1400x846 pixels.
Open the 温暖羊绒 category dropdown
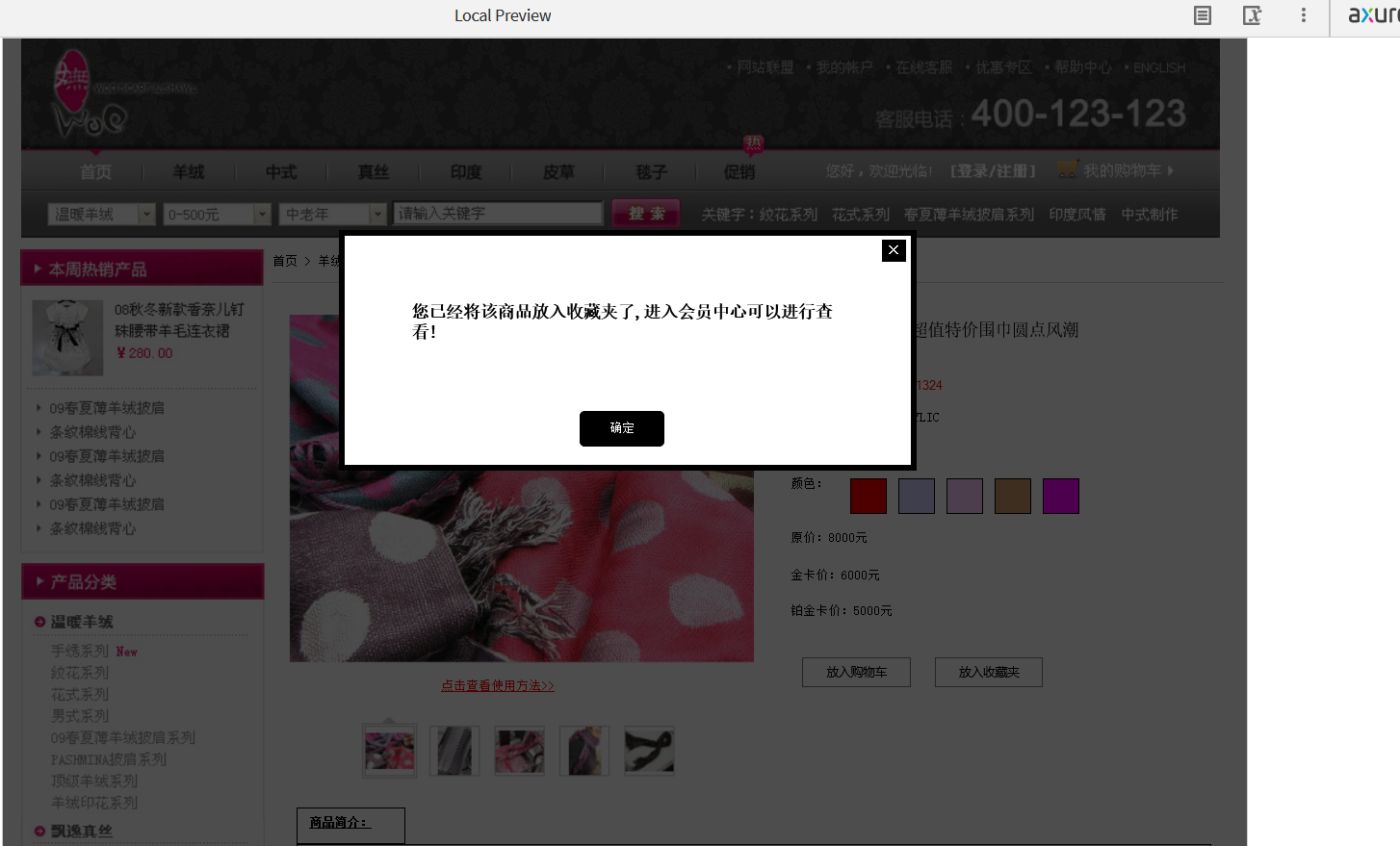coord(101,214)
